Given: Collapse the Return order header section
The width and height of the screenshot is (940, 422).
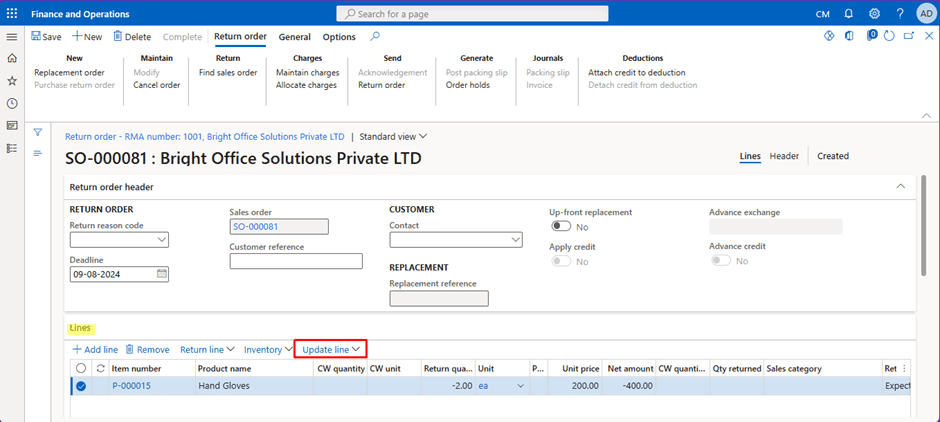Looking at the screenshot, I should [900, 186].
